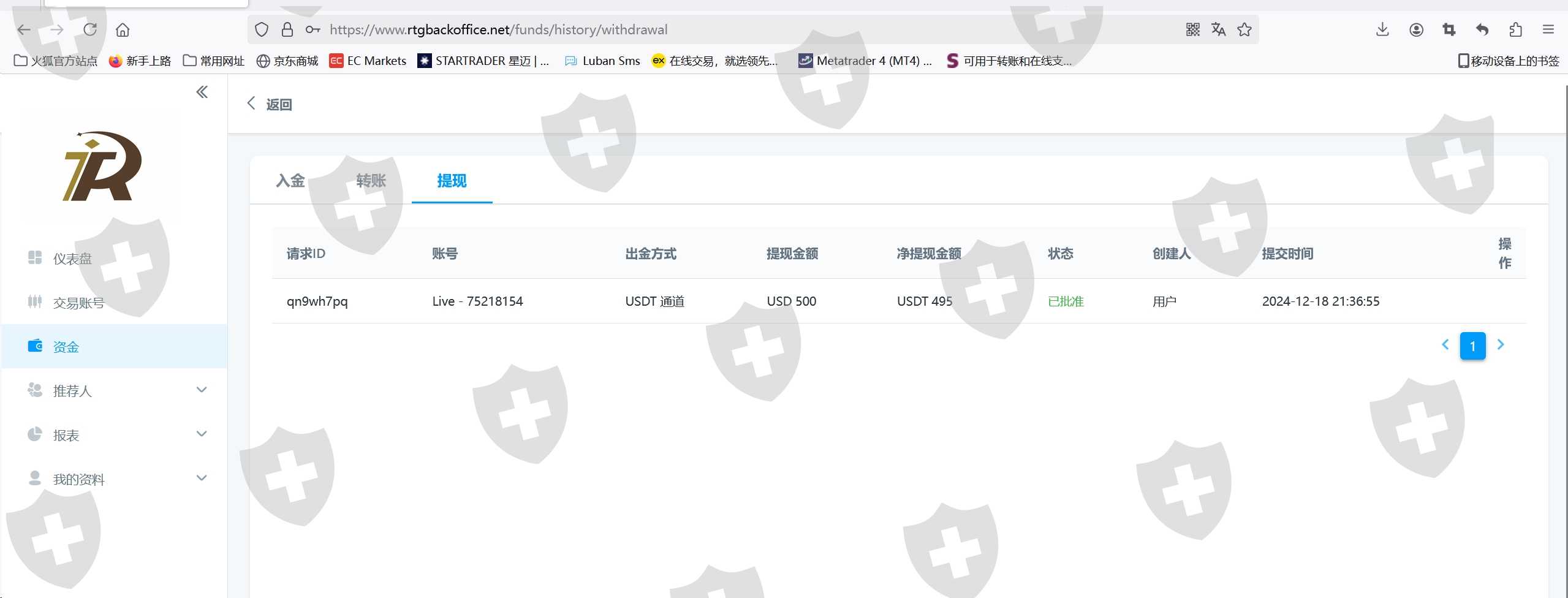Open the downloads icon
Screen dimensions: 1568x598
[1382, 29]
